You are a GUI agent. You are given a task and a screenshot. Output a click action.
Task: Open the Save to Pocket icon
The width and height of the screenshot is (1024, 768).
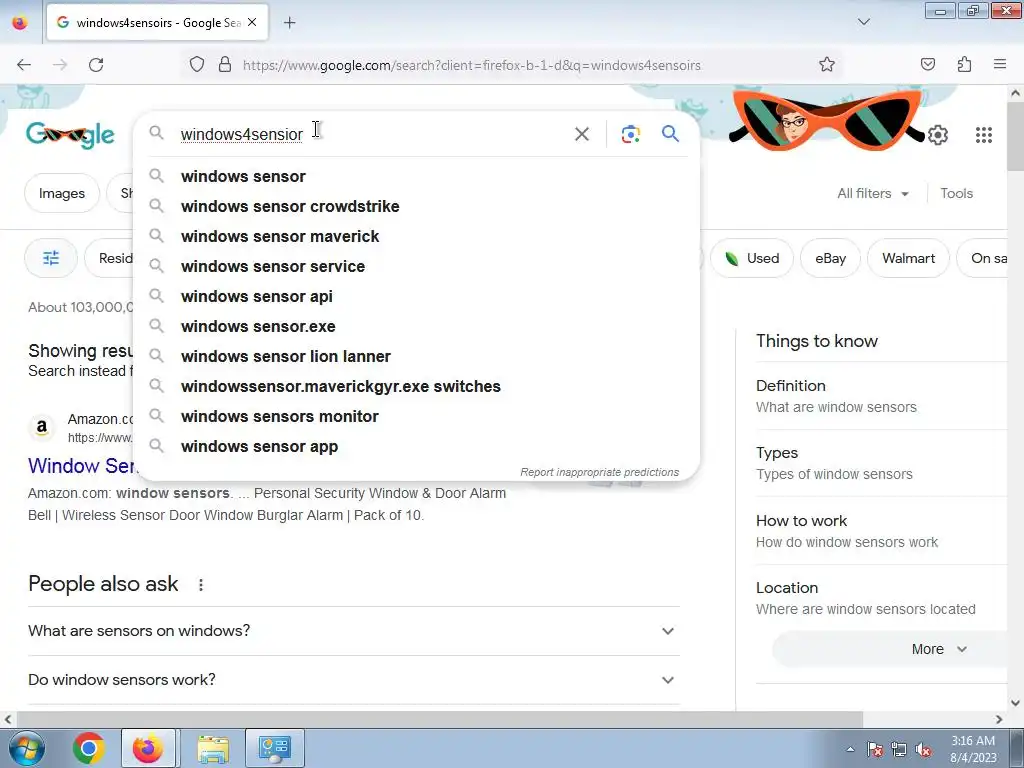(x=927, y=64)
